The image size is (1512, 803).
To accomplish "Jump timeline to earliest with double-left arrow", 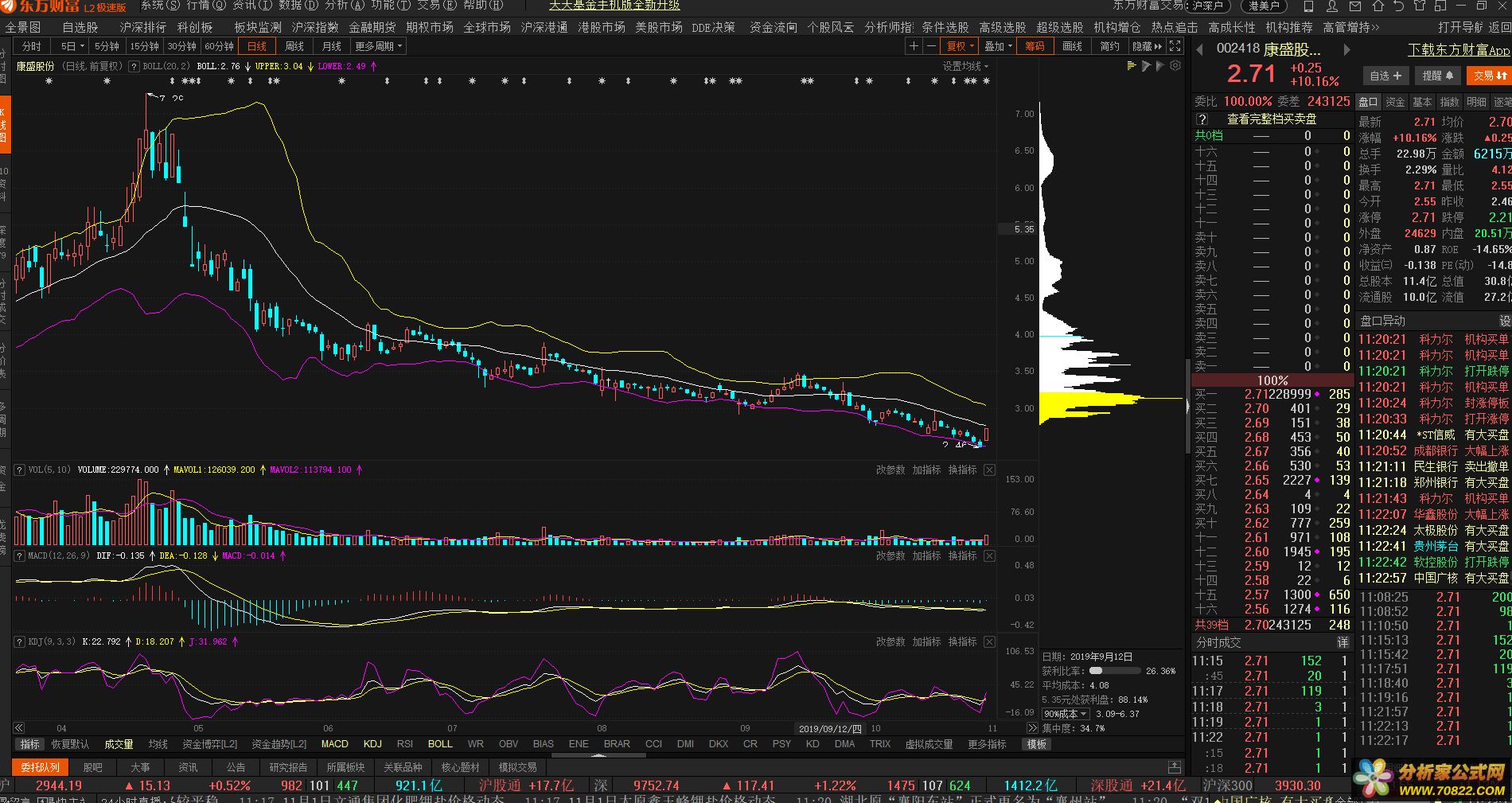I will [x=18, y=728].
